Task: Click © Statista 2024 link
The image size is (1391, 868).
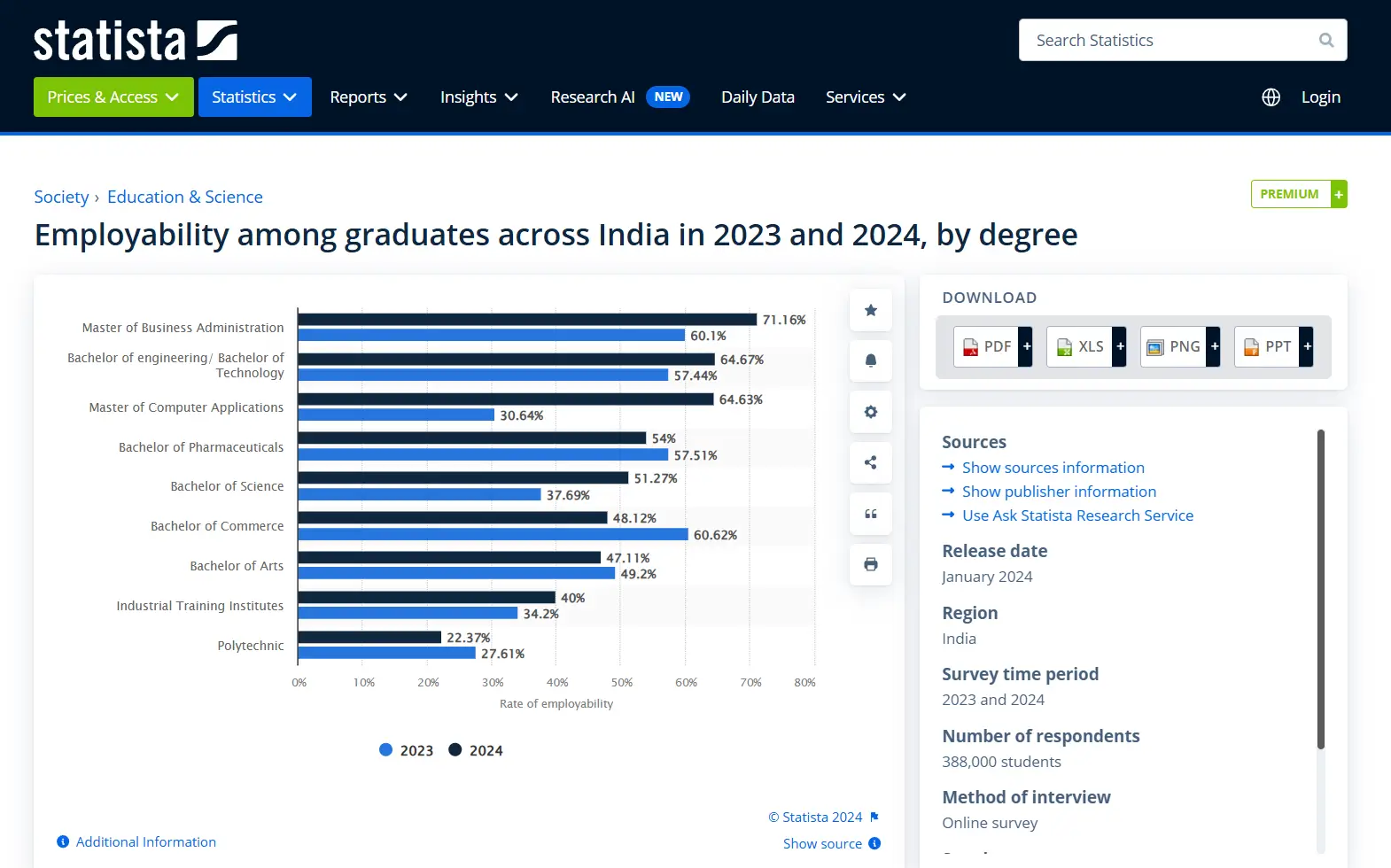Action: click(x=815, y=817)
